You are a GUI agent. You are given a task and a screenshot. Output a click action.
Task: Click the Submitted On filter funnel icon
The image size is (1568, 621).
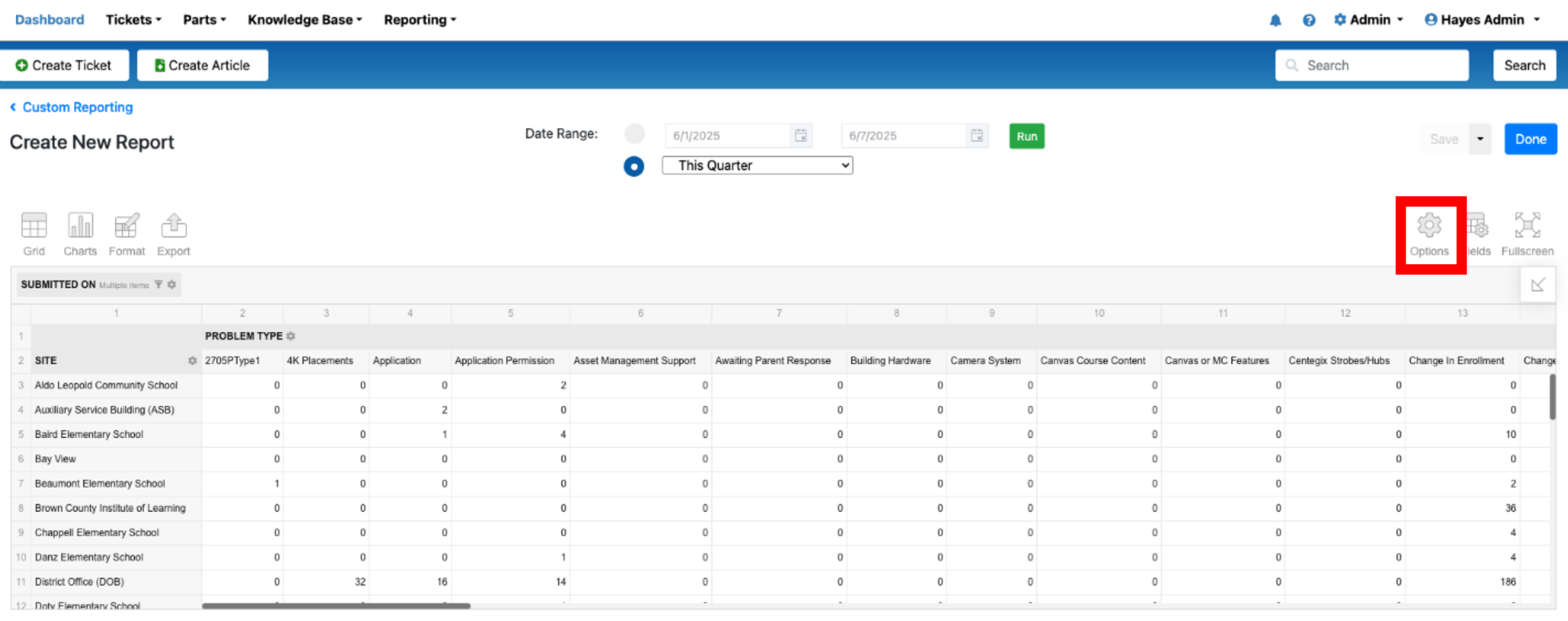coord(158,284)
